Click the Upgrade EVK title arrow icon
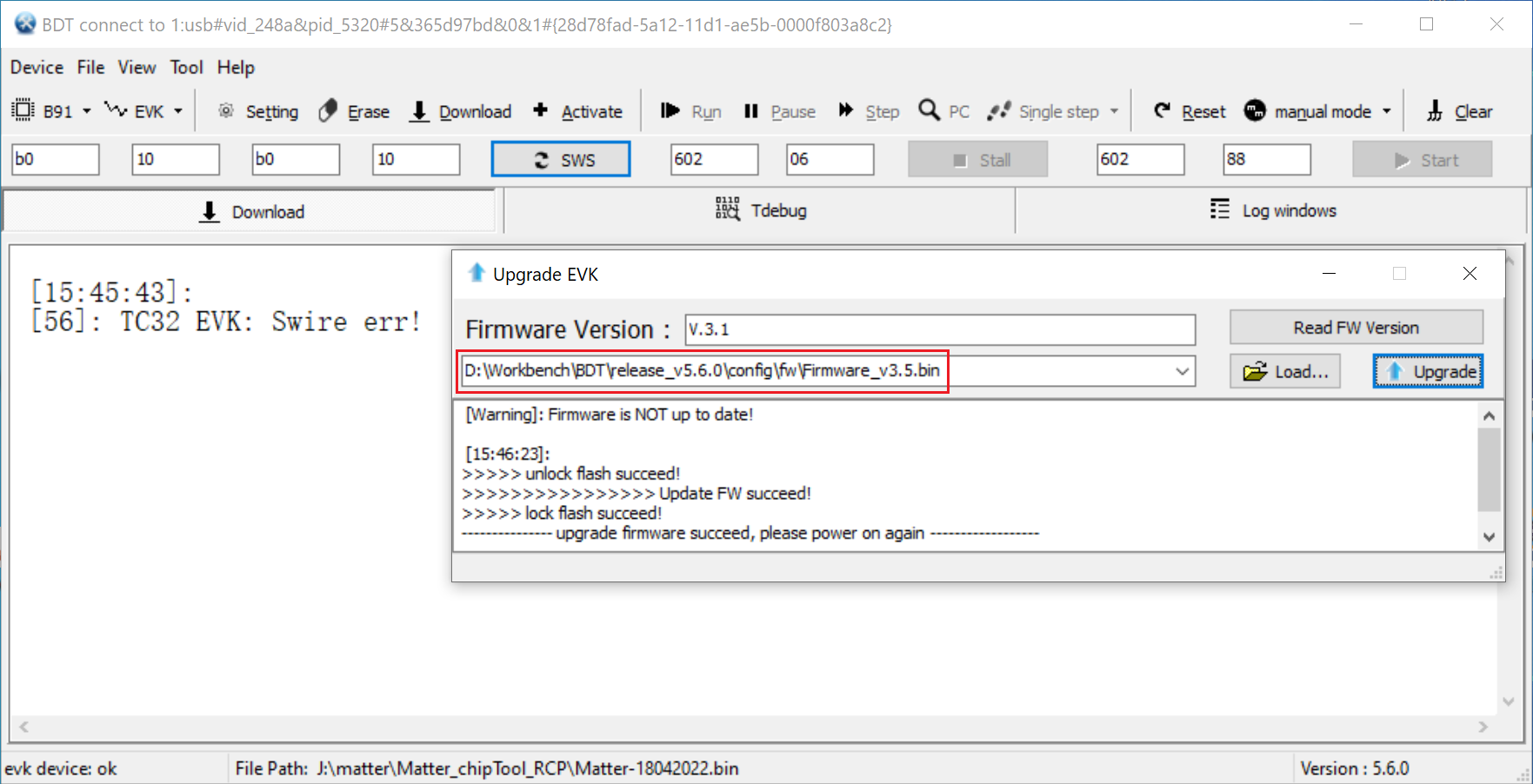The width and height of the screenshot is (1533, 784). click(476, 273)
